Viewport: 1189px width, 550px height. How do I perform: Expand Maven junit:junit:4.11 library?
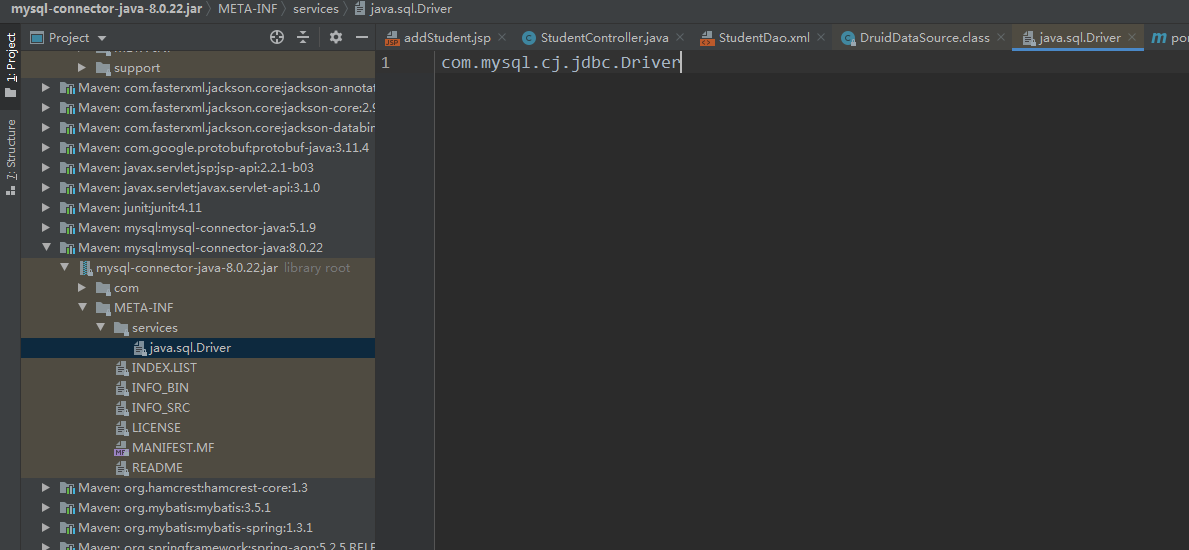pos(46,207)
